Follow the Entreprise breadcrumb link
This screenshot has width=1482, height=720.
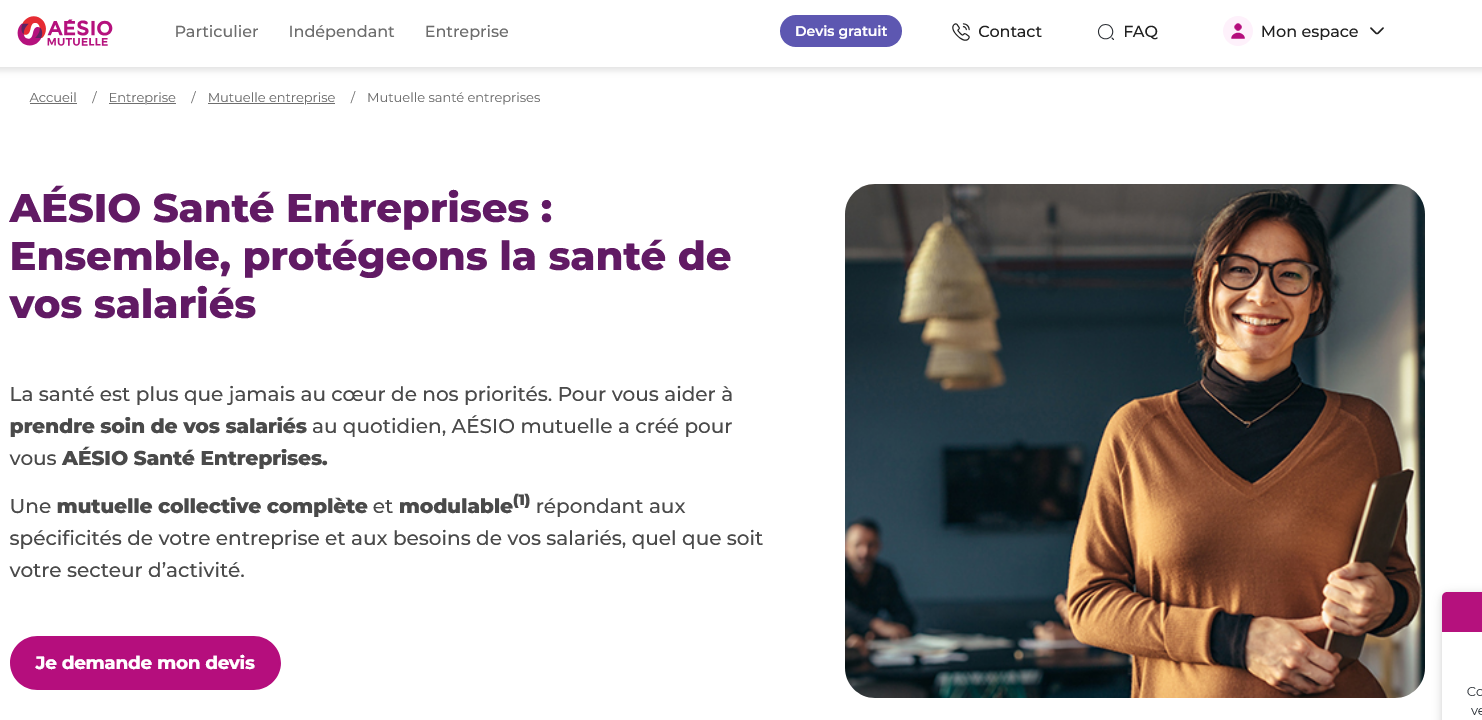pos(142,97)
